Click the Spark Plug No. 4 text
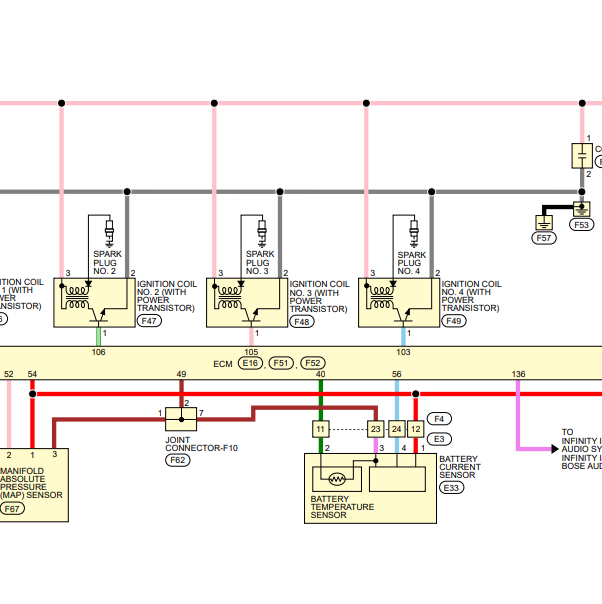Viewport: 602px width, 604px height. [x=412, y=263]
